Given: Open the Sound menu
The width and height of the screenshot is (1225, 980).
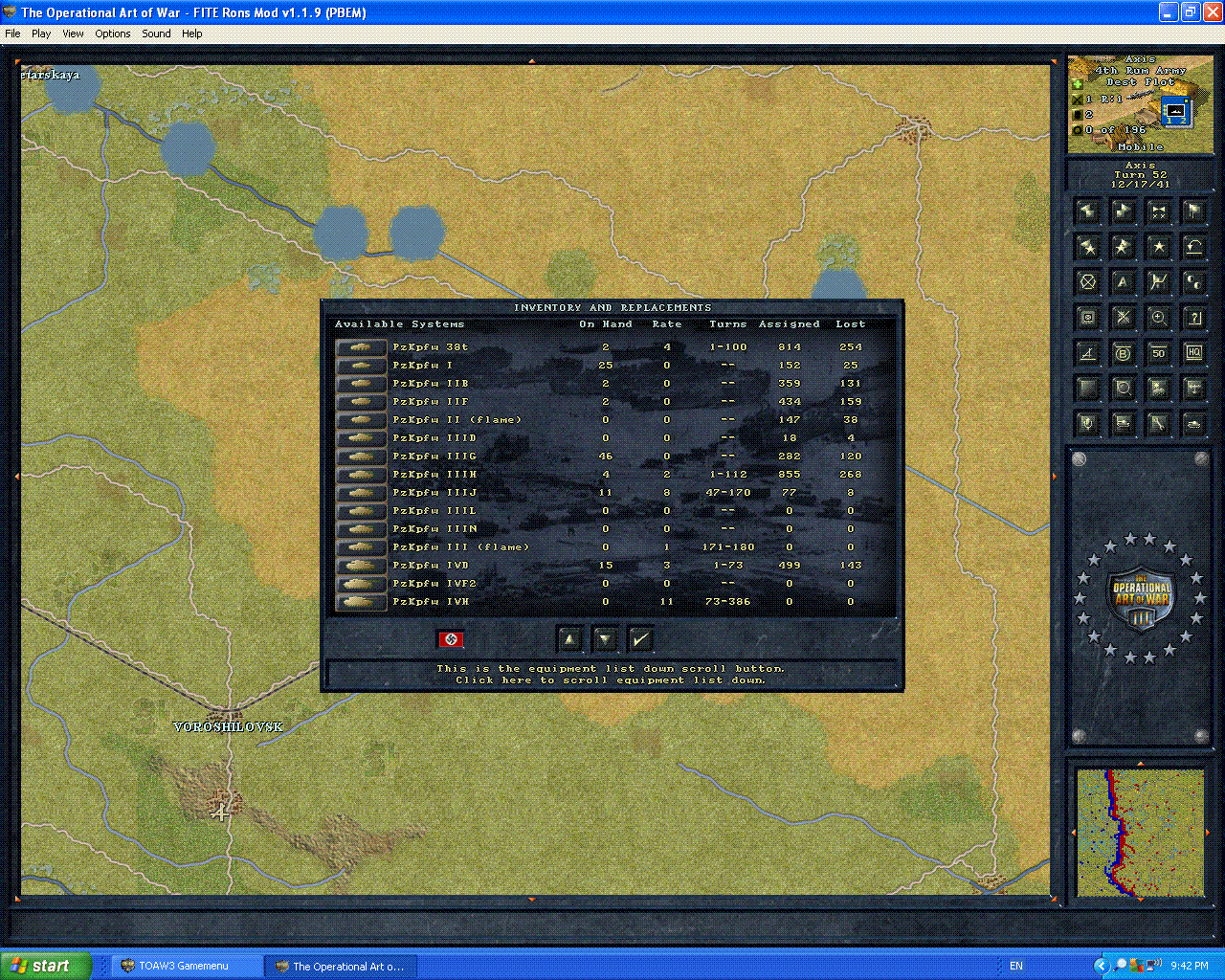Looking at the screenshot, I should (x=157, y=33).
